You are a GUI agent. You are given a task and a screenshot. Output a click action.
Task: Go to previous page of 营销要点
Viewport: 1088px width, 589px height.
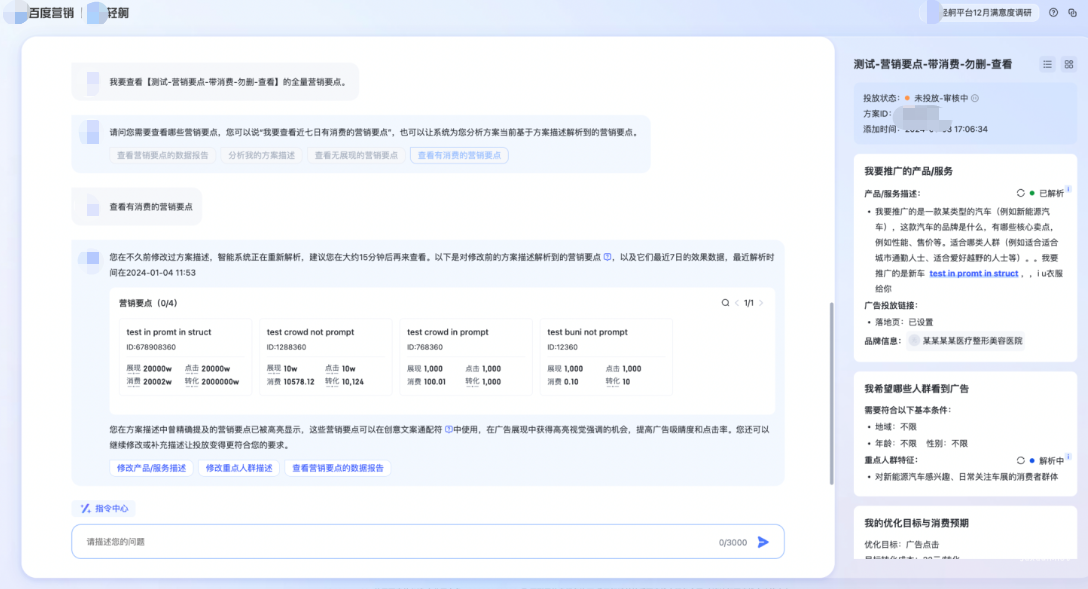pyautogui.click(x=737, y=303)
